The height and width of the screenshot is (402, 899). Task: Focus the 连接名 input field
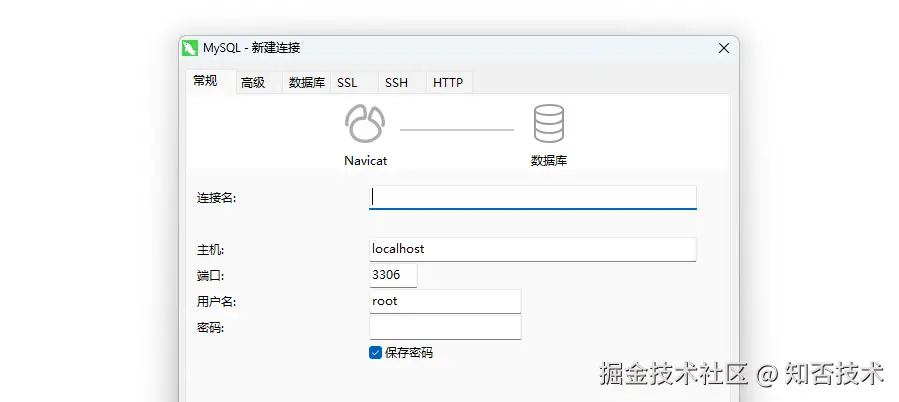click(x=533, y=197)
